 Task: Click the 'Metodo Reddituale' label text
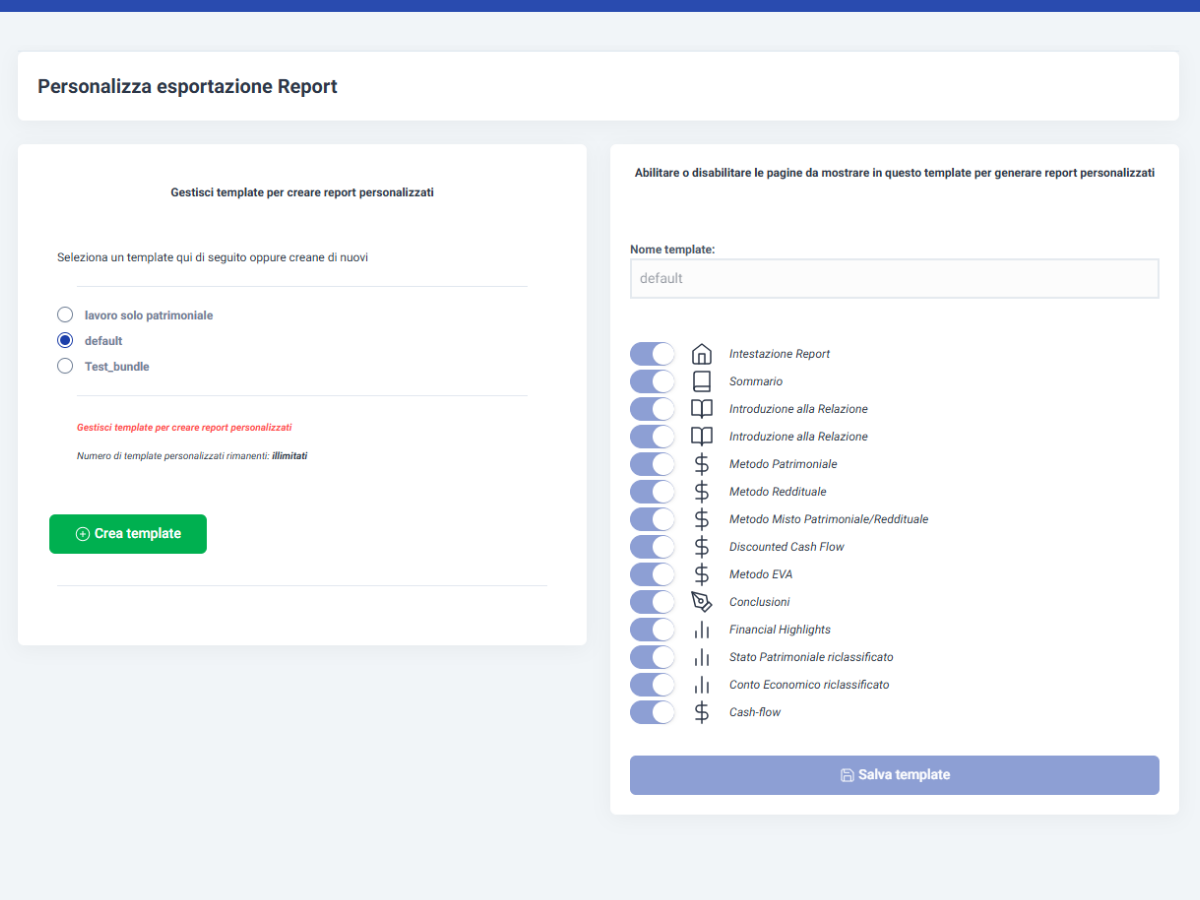click(x=778, y=492)
